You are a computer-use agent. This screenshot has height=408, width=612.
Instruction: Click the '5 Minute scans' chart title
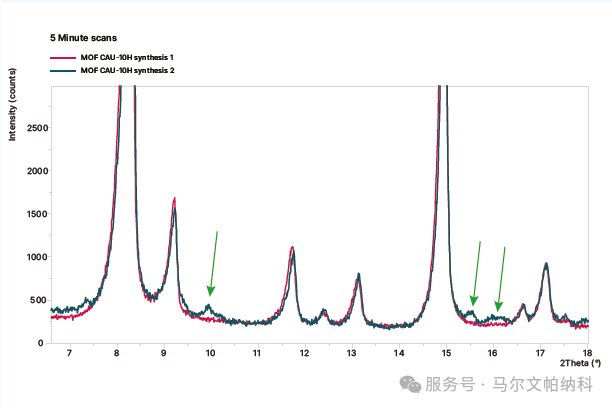84,37
